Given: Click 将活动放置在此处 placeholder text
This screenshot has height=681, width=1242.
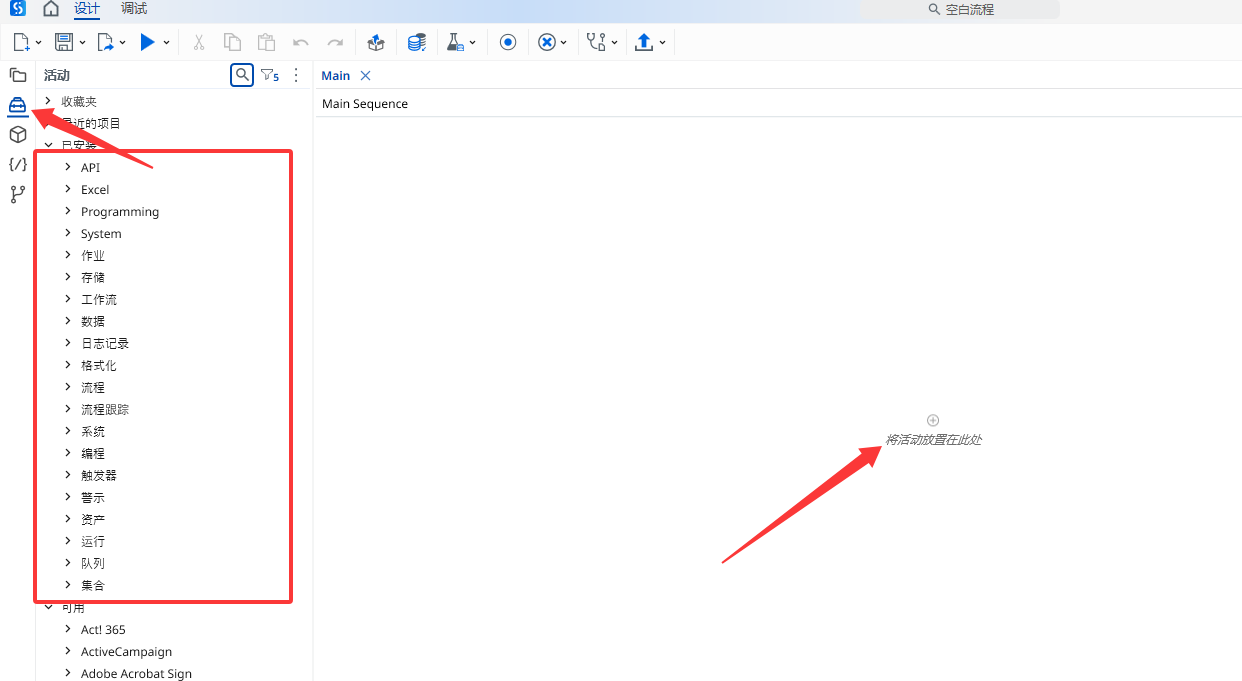Looking at the screenshot, I should coord(933,440).
